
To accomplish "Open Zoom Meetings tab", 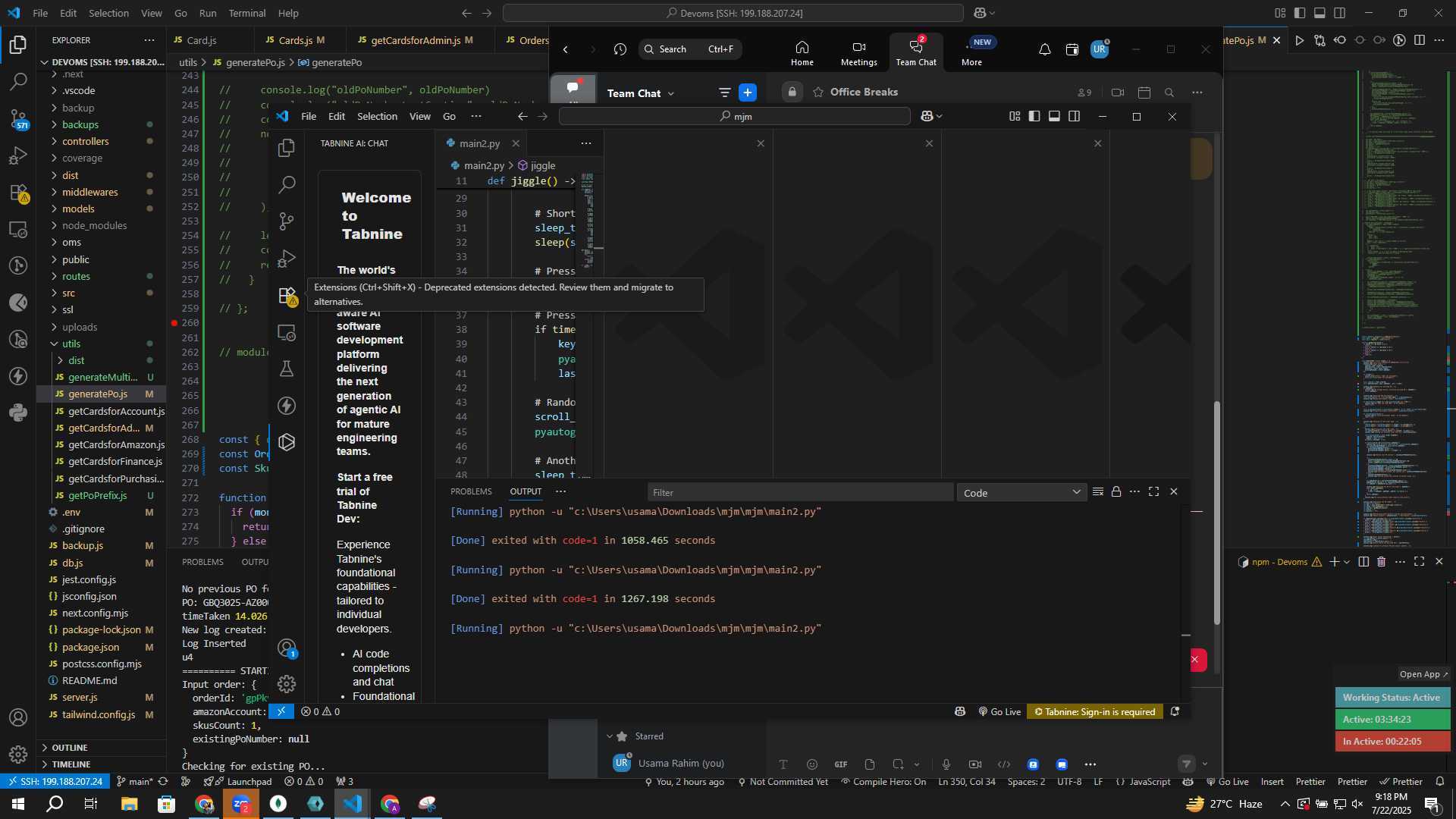I will click(859, 53).
